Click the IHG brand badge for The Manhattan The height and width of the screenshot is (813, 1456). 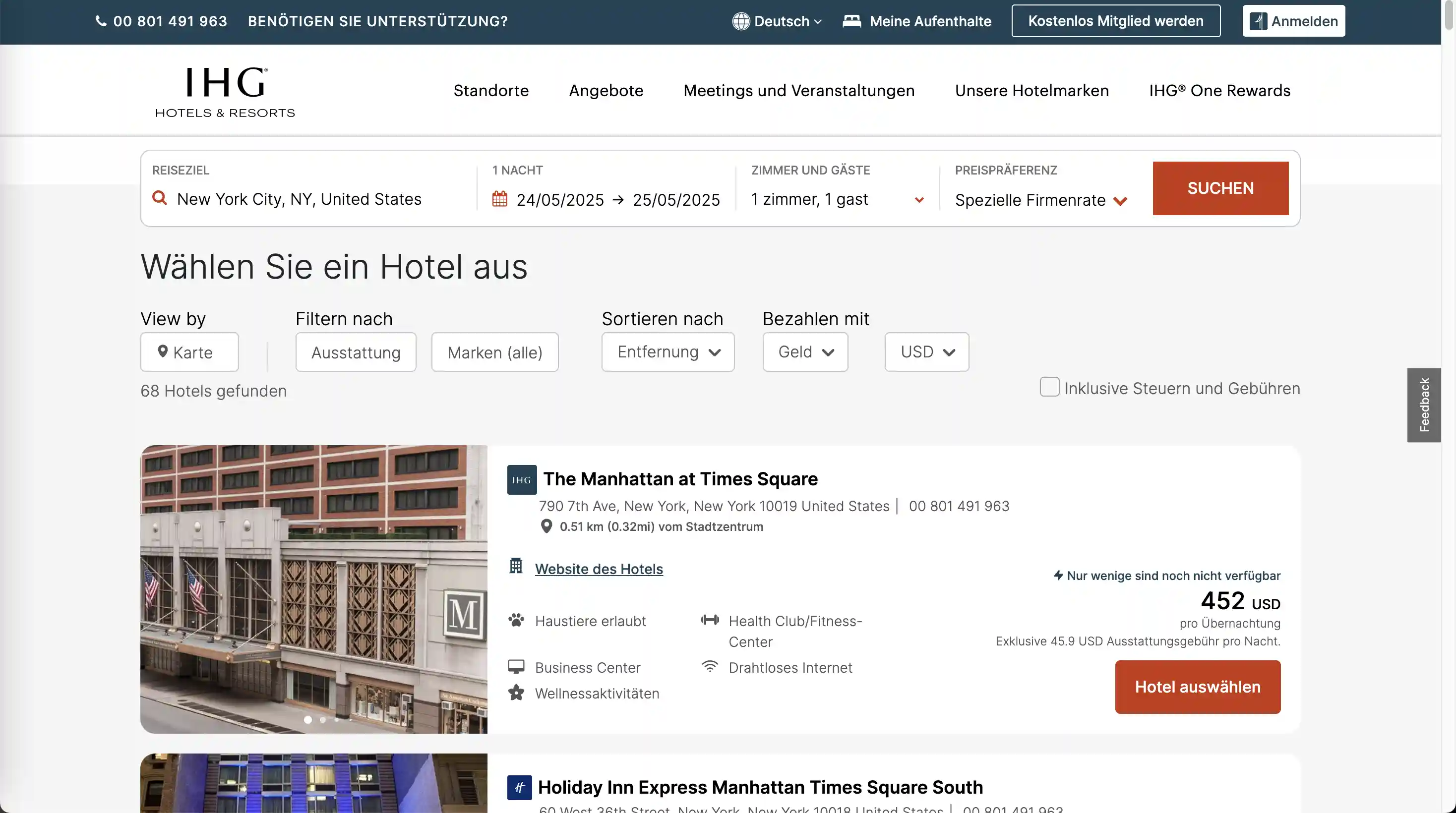click(522, 480)
